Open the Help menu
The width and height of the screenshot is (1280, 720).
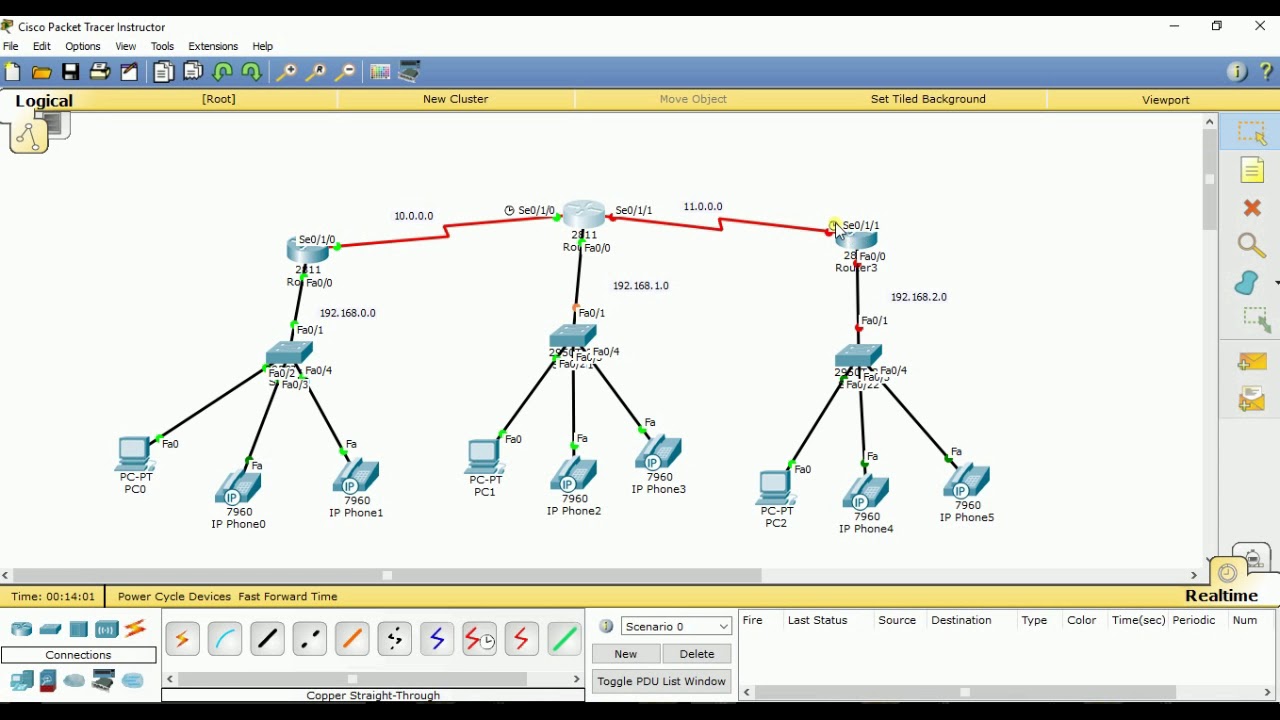[x=263, y=46]
